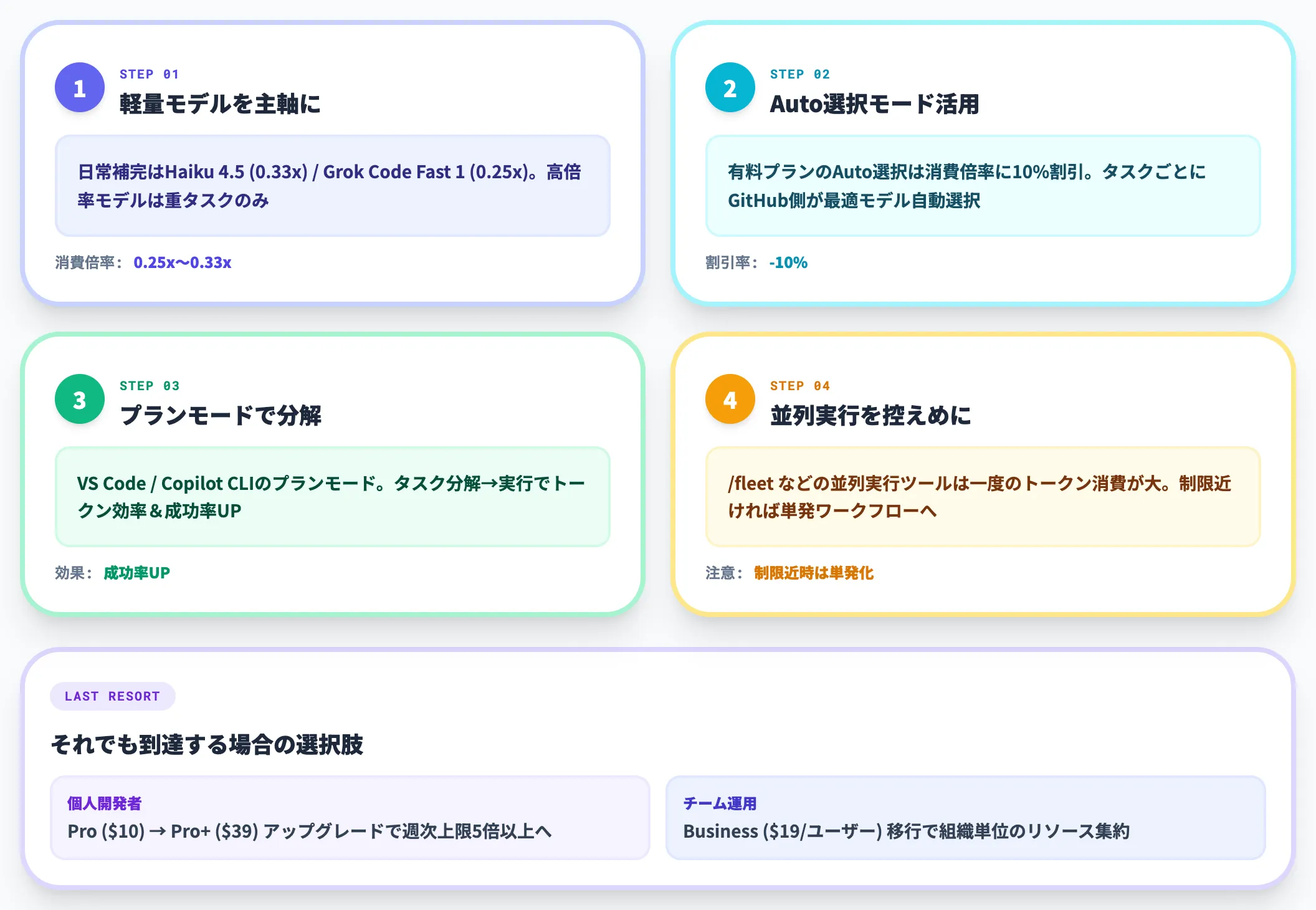Switch to the STEP 04 section label
Viewport: 1316px width, 910px height.
[799, 385]
